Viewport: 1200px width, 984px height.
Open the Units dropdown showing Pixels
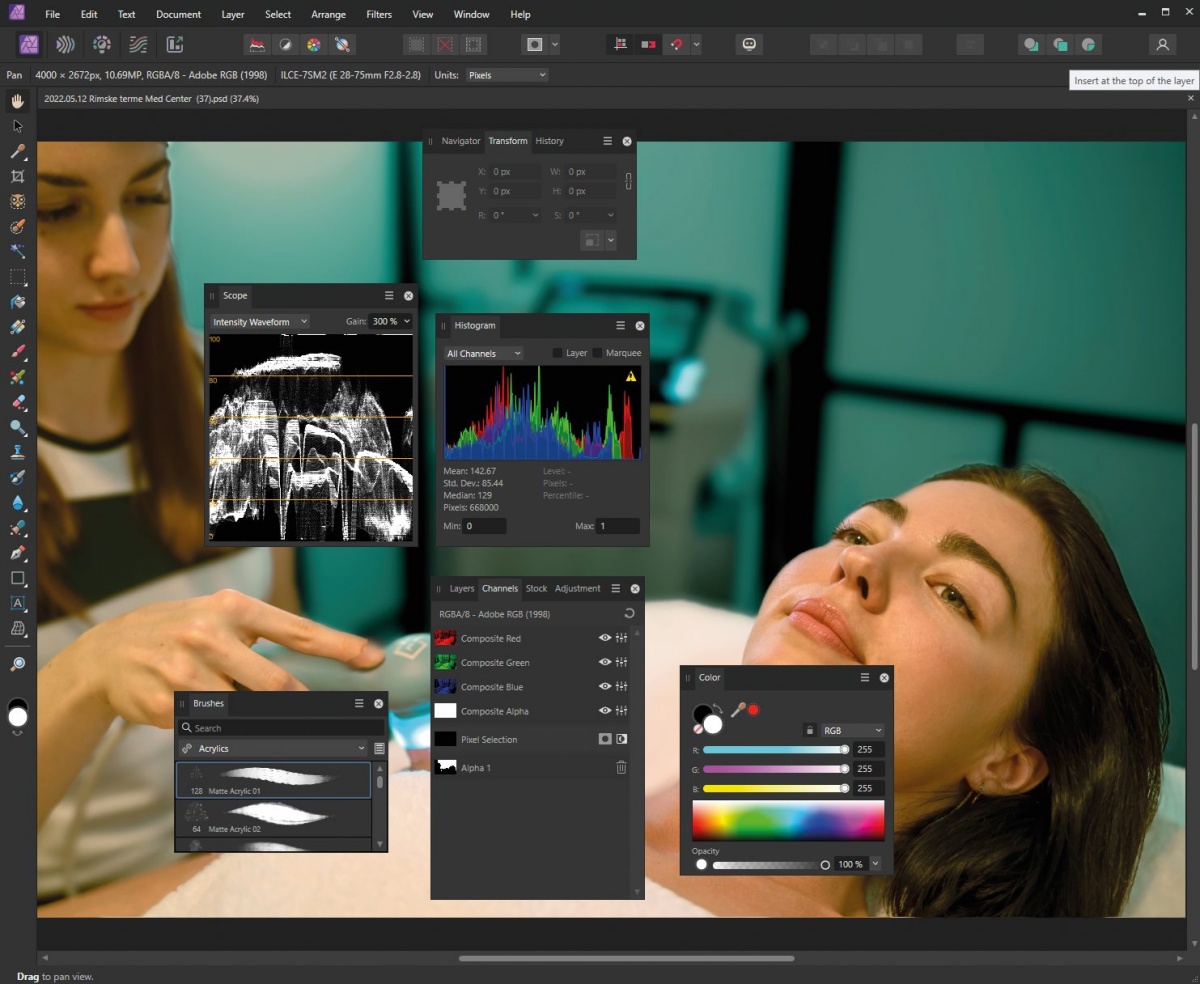click(x=507, y=75)
